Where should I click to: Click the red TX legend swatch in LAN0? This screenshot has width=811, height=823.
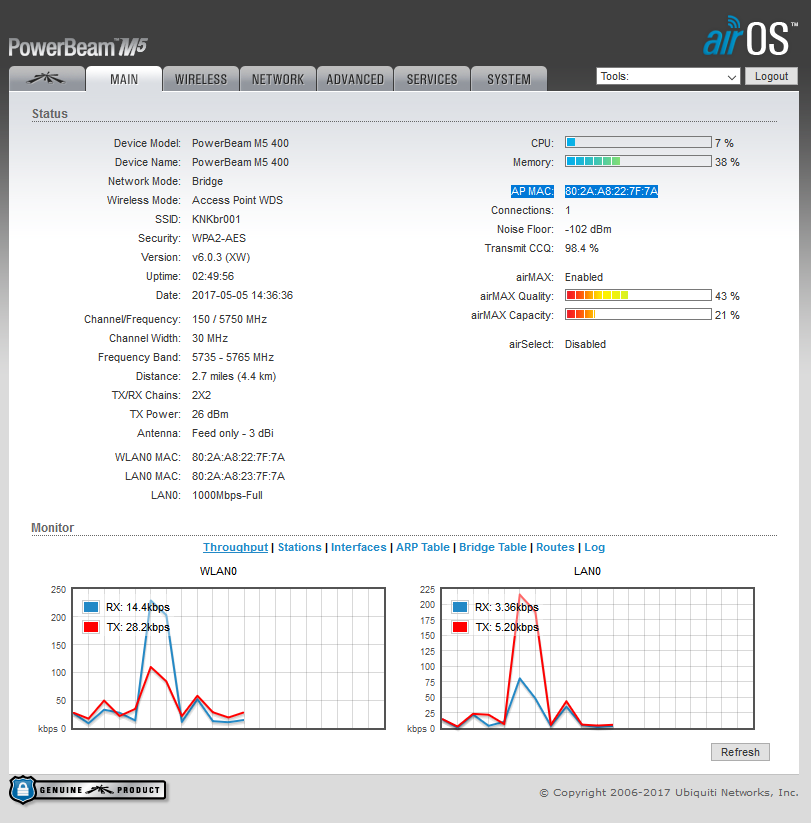(x=460, y=627)
